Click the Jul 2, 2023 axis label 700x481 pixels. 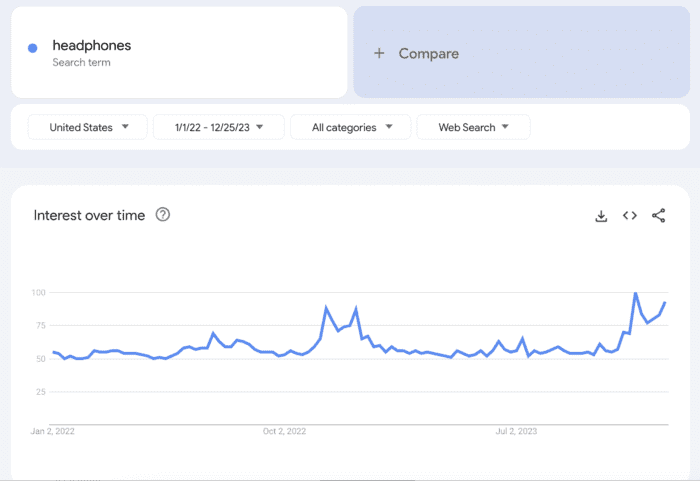tap(517, 432)
